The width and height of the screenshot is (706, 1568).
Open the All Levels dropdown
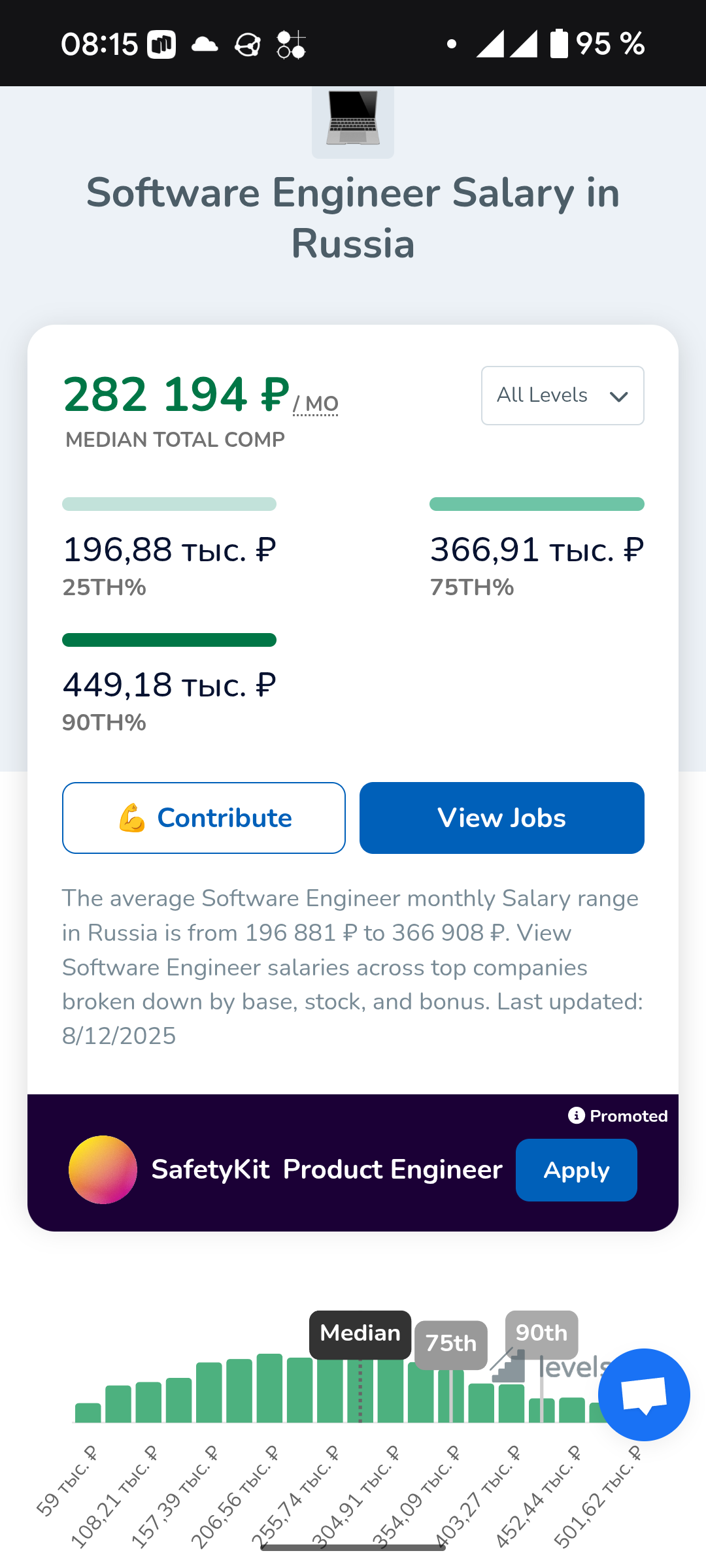point(562,395)
